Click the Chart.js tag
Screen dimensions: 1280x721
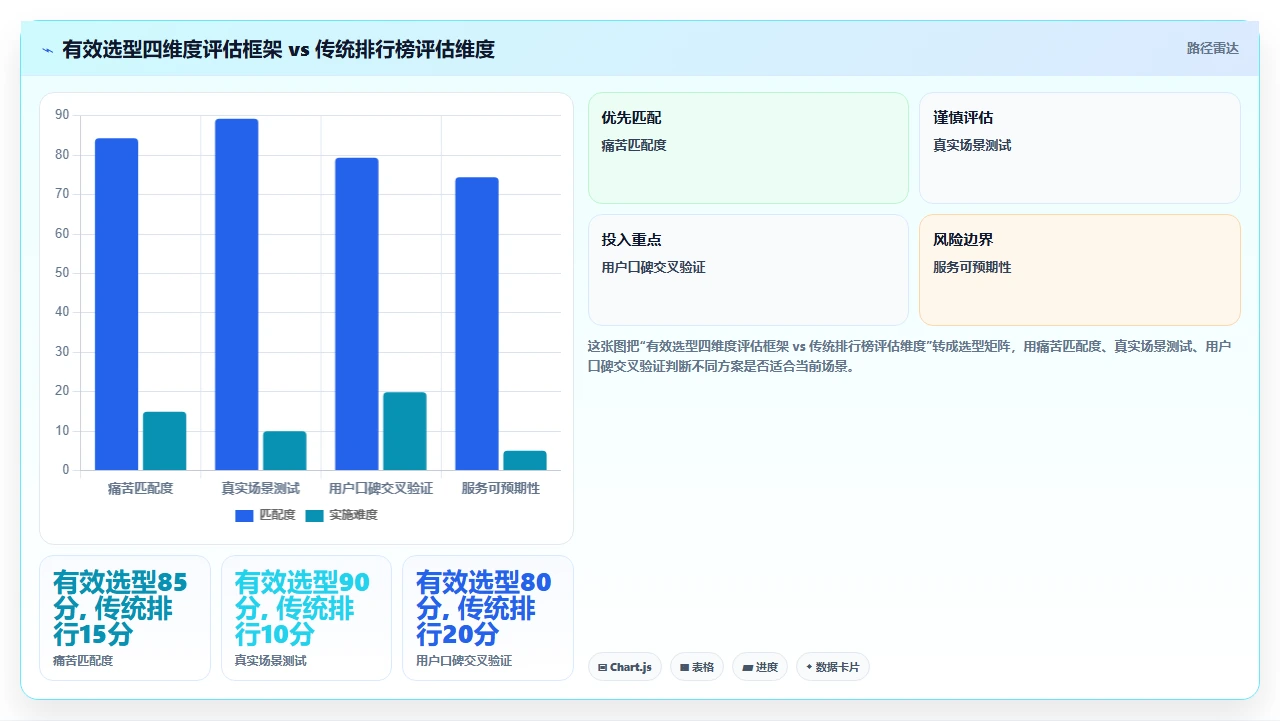point(625,667)
